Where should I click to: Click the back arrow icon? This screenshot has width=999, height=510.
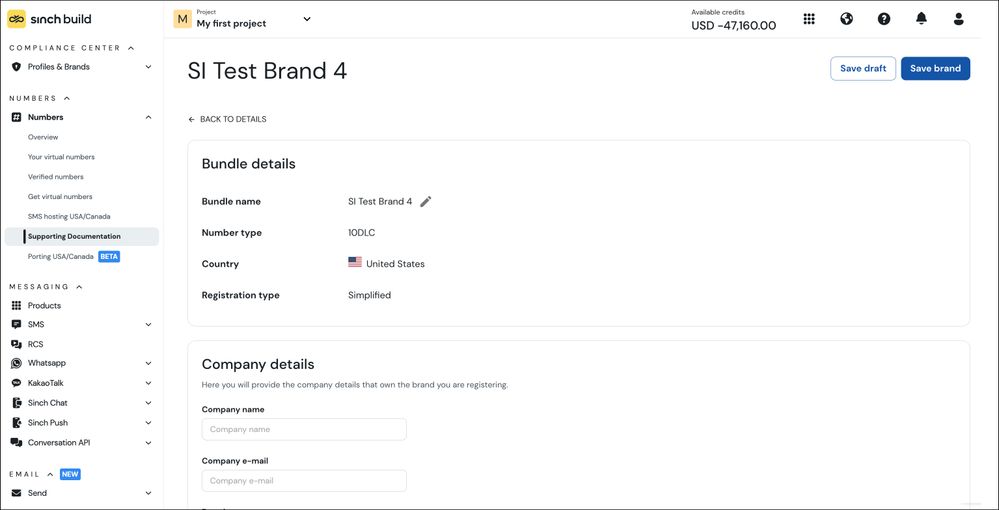click(x=192, y=119)
